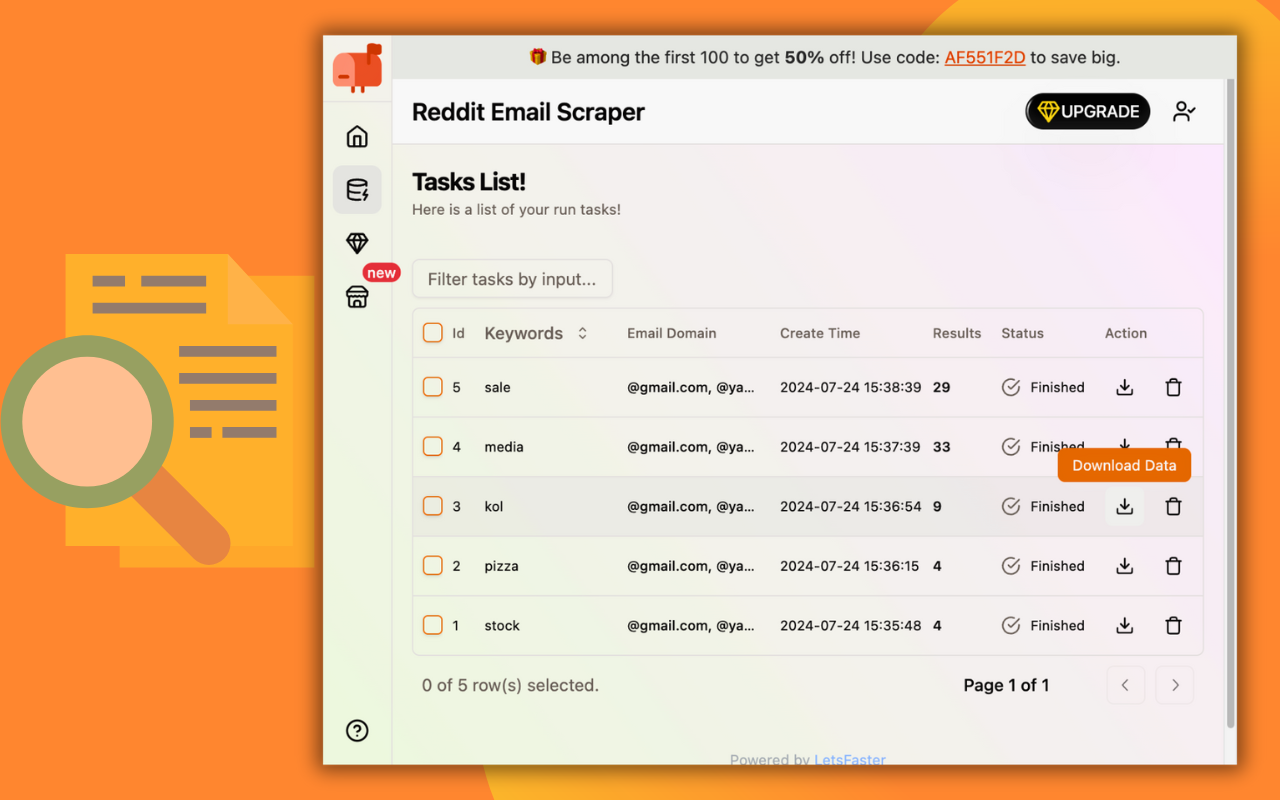Click the keyword 'pizza' cell
Image resolution: width=1280 pixels, height=800 pixels.
[501, 566]
